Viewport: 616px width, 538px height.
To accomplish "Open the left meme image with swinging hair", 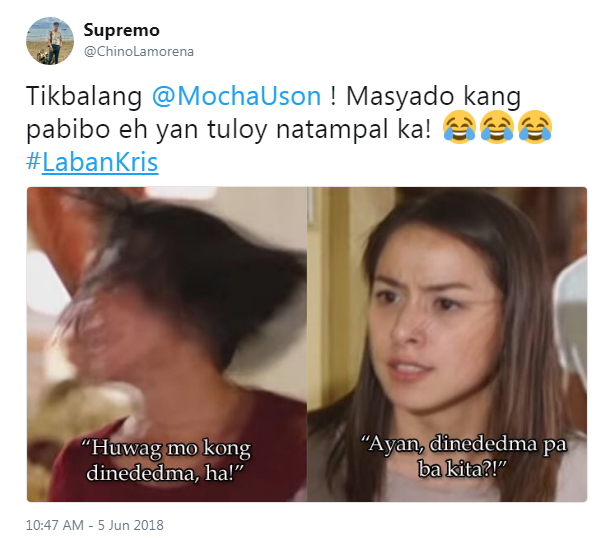I will tap(167, 344).
